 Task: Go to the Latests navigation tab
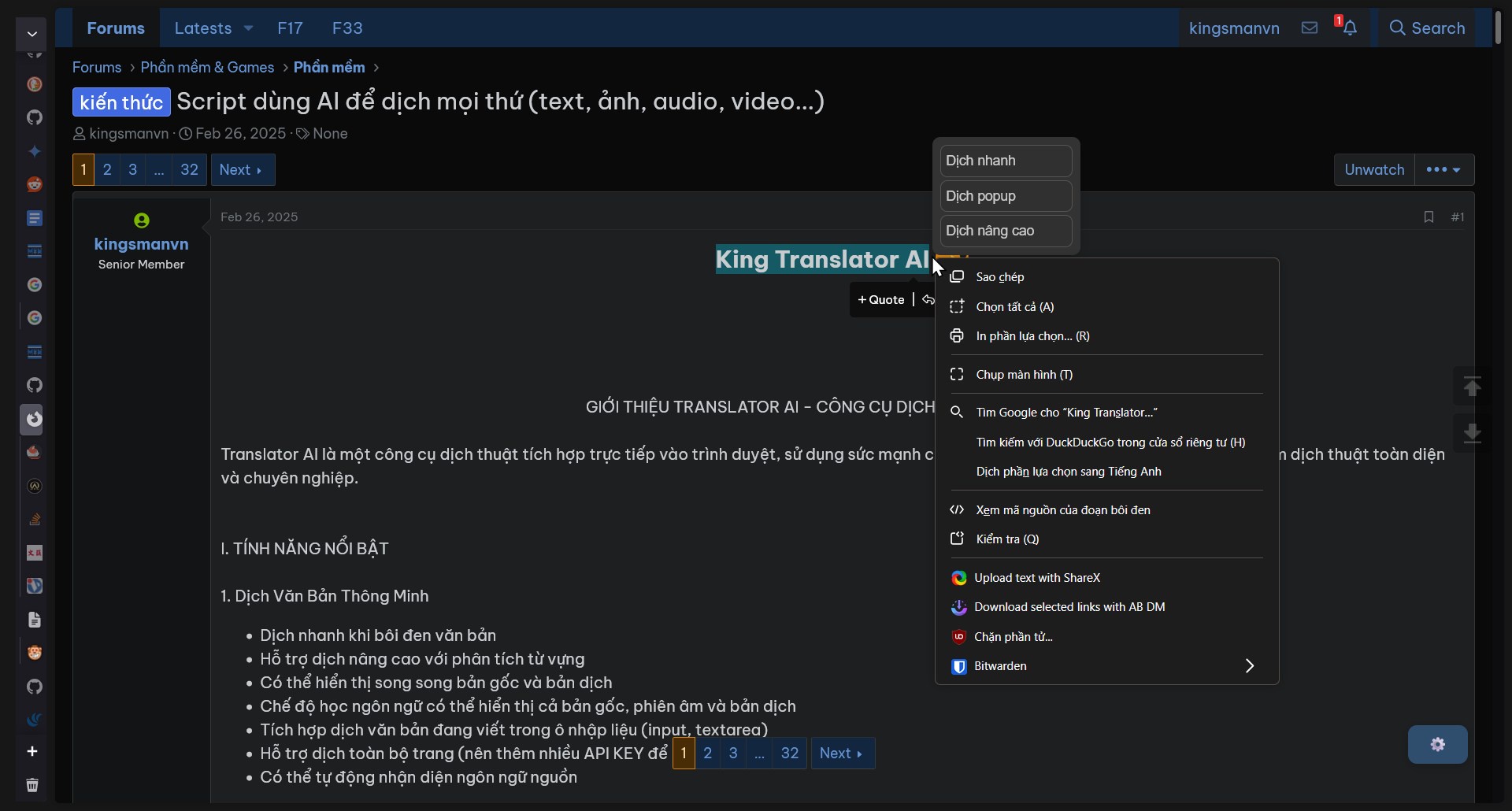[x=203, y=28]
